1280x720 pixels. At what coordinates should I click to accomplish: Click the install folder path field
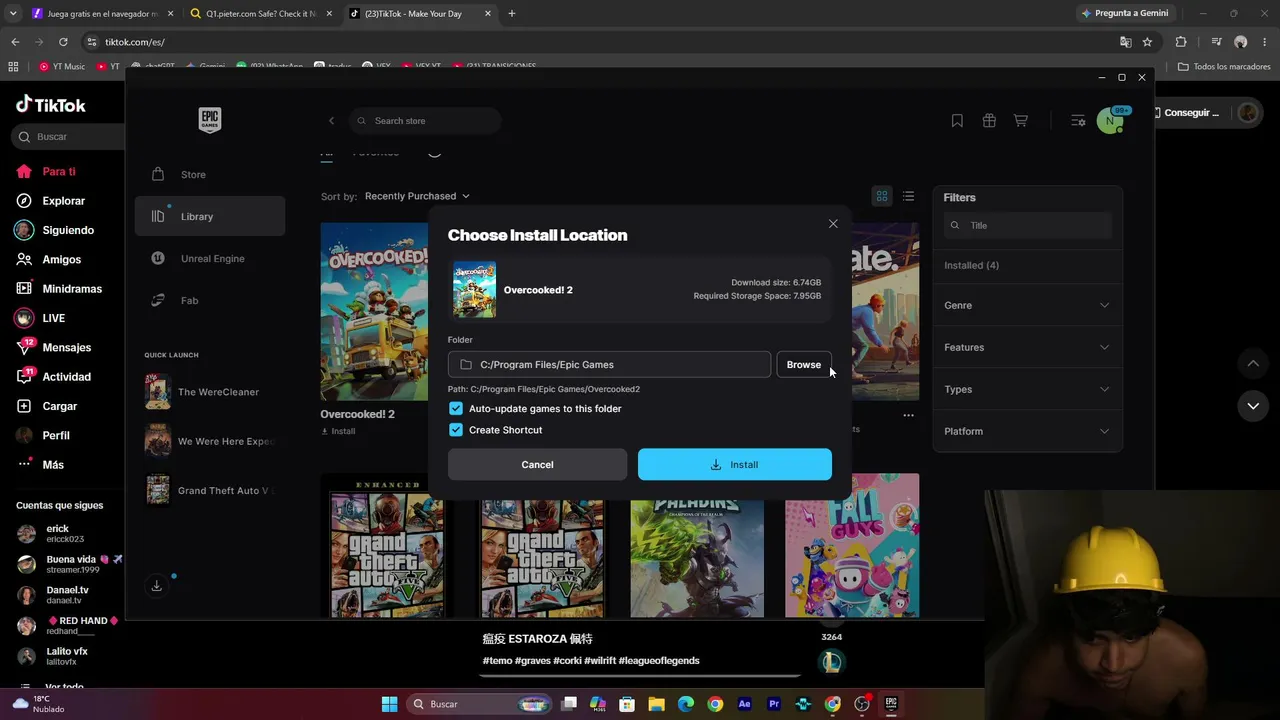pyautogui.click(x=609, y=364)
